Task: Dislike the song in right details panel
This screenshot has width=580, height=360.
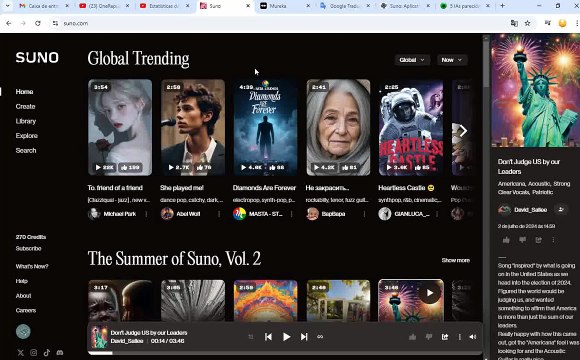Action: 522,240
